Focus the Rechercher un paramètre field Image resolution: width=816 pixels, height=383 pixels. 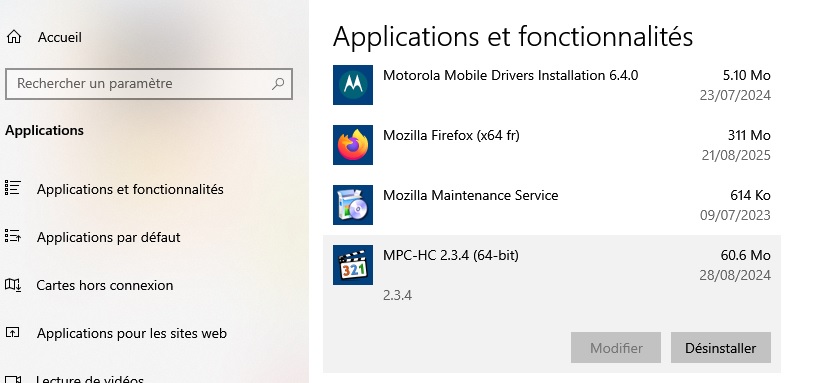149,83
